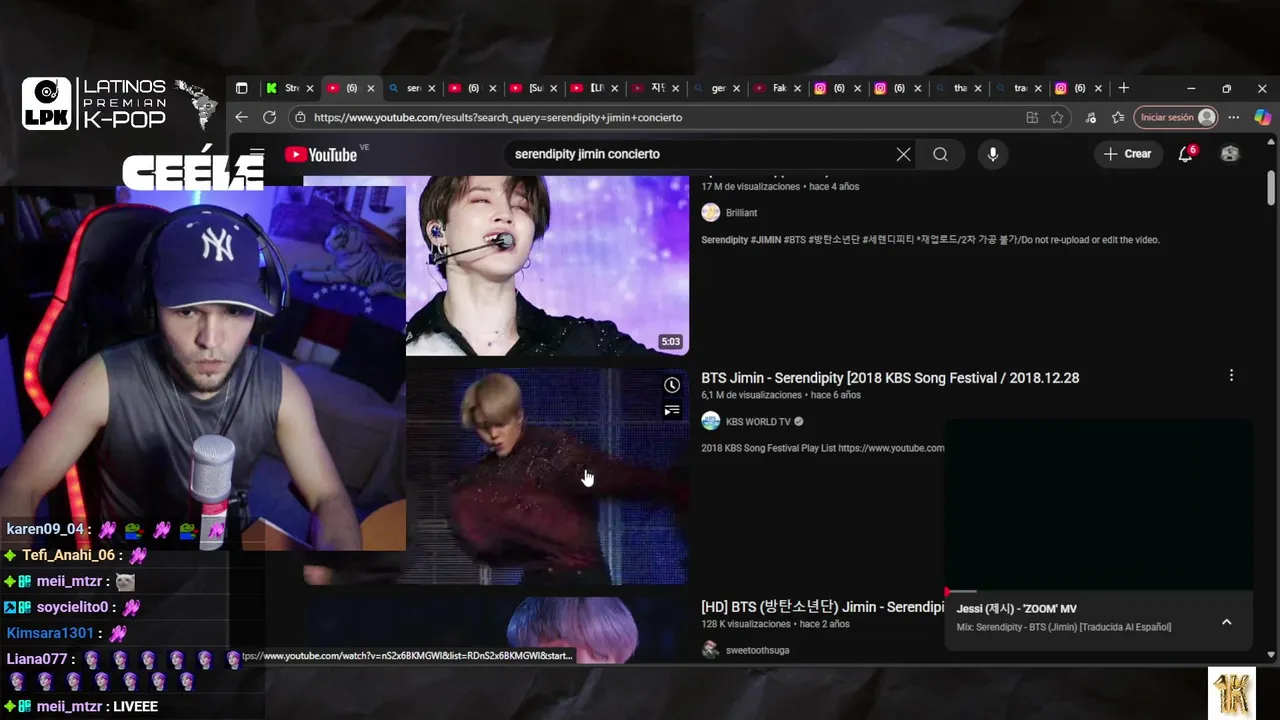Click Watch later clock on KBS Serendipity thumbnail
Image resolution: width=1280 pixels, height=720 pixels.
click(672, 385)
